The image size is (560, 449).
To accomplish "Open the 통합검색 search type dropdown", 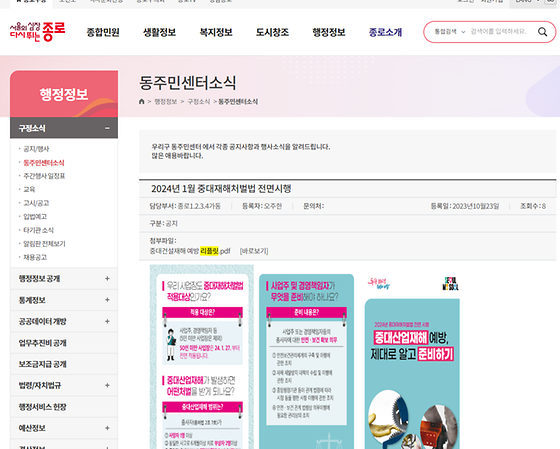I will point(450,32).
